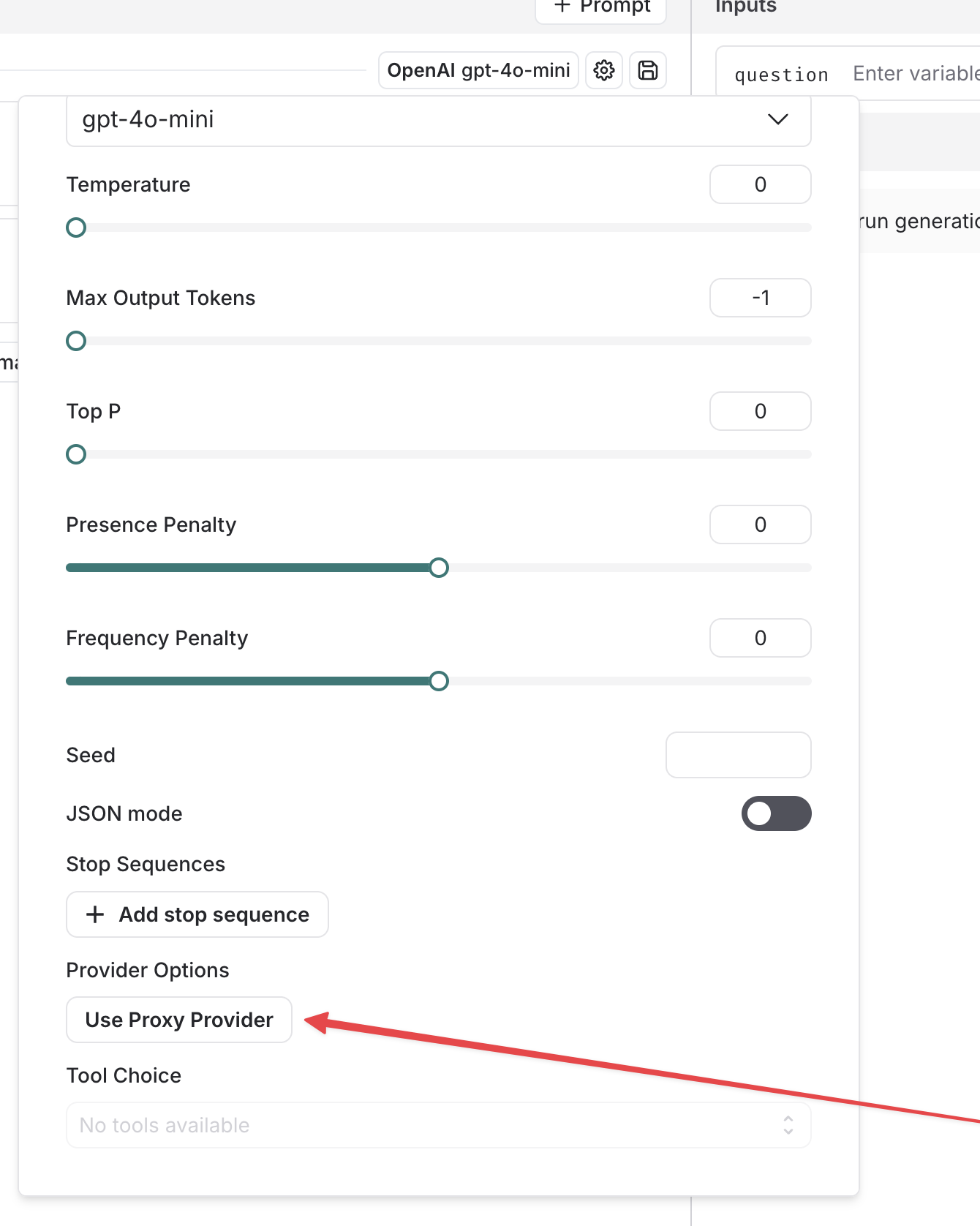This screenshot has height=1226, width=980.
Task: Click the stepper arrows on Tool Choice selector
Action: point(788,1125)
